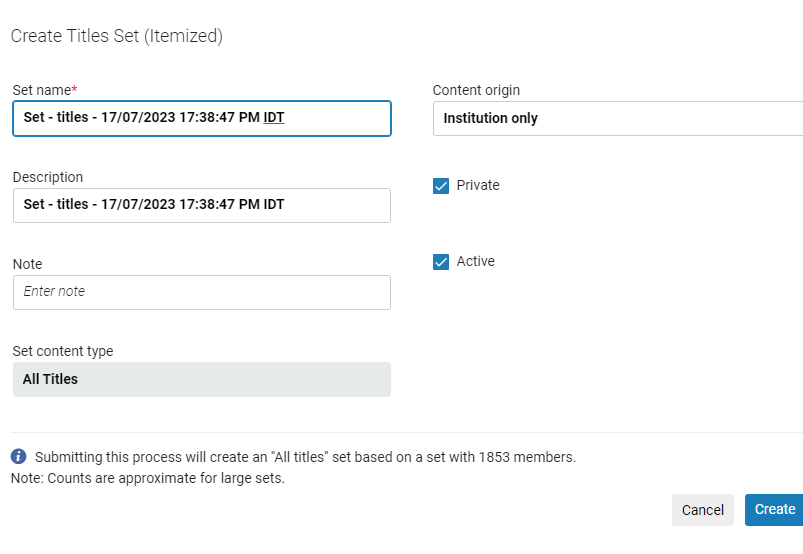The width and height of the screenshot is (803, 554).
Task: Cancel the set creation
Action: pos(702,510)
